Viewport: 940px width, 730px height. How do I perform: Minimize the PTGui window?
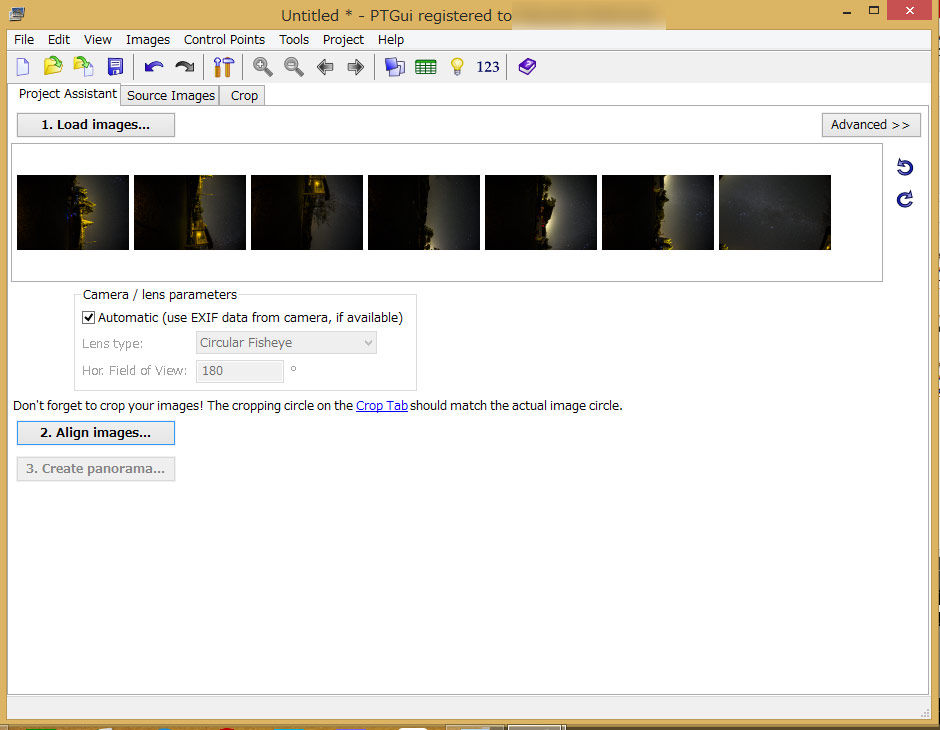coord(846,11)
